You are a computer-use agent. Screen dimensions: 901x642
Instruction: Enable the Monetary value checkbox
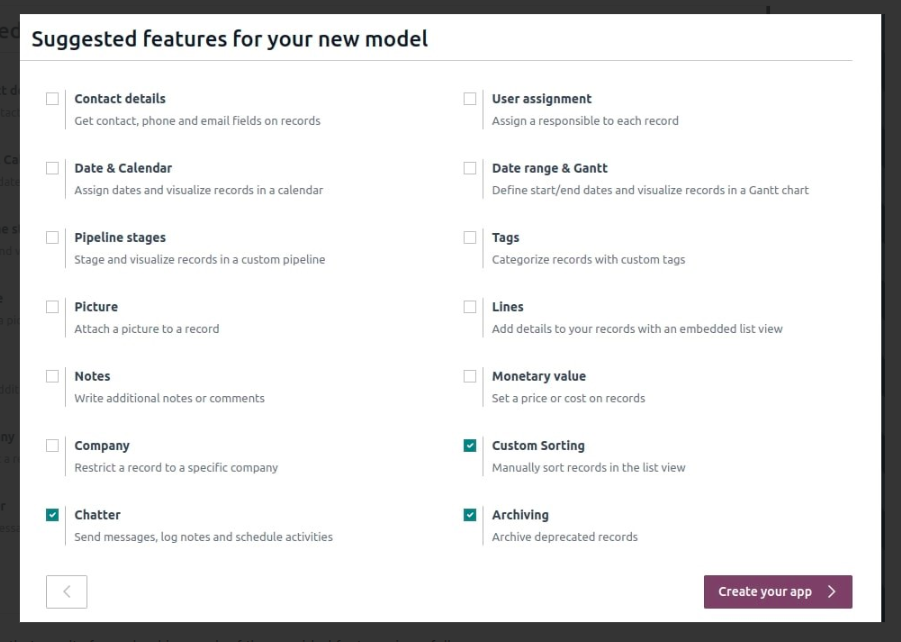click(x=469, y=377)
